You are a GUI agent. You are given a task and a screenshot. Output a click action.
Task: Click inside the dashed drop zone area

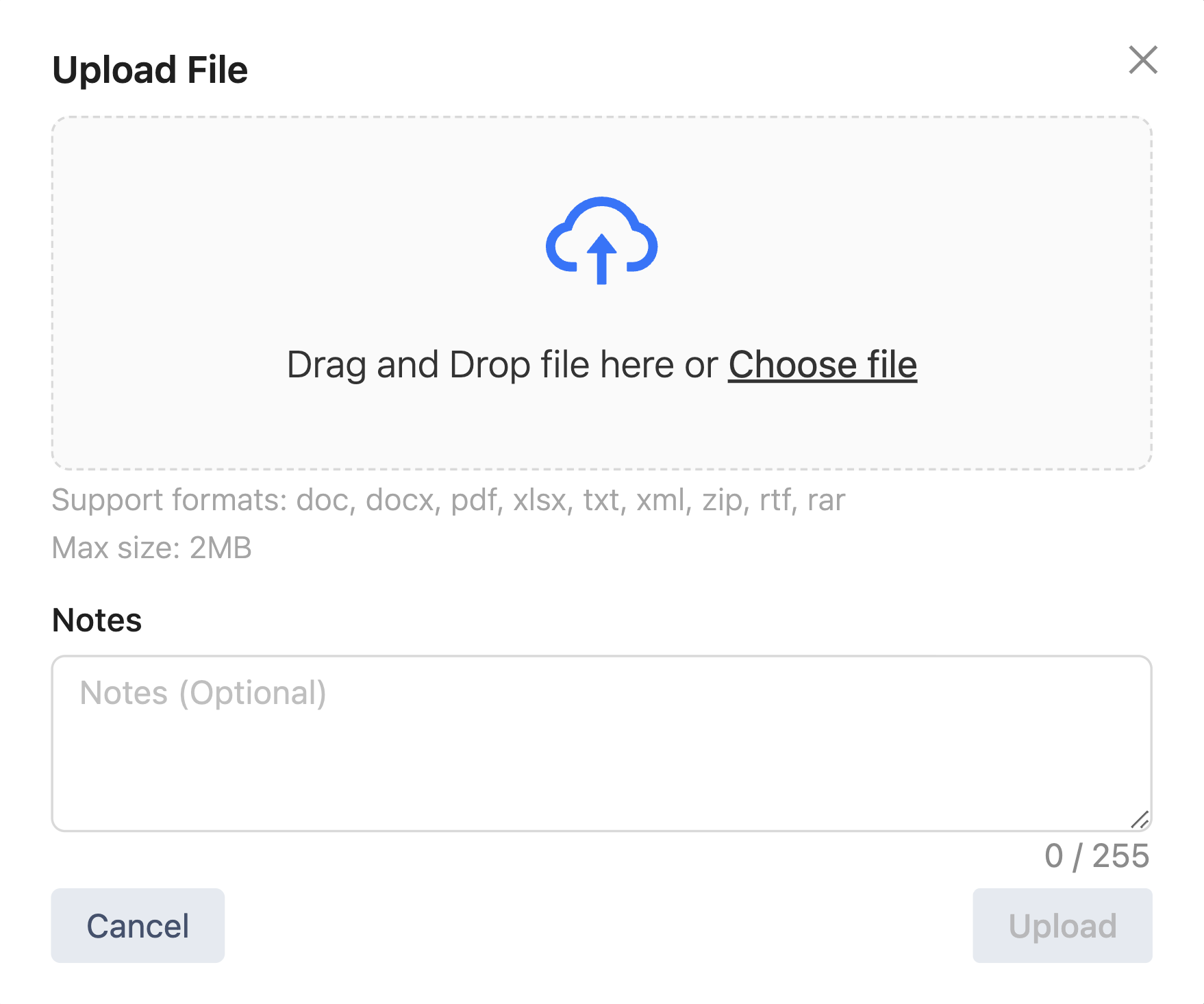click(601, 293)
